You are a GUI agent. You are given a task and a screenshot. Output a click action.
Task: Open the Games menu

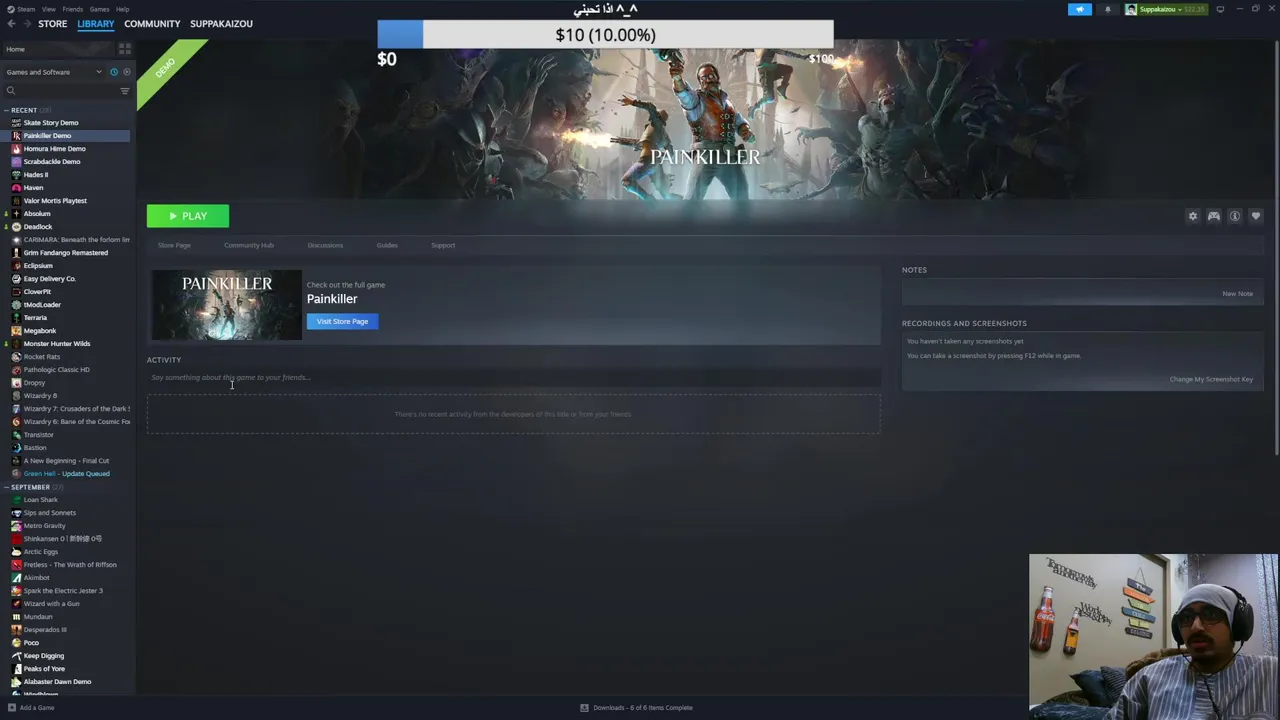click(x=99, y=9)
